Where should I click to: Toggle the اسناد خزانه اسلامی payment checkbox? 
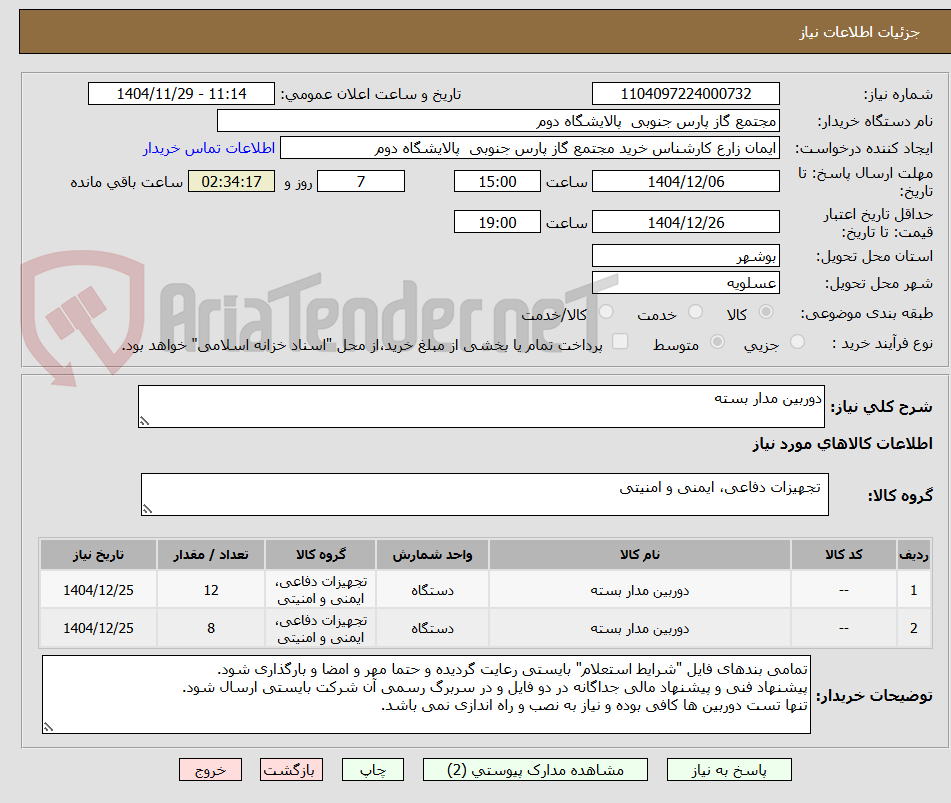click(x=620, y=341)
